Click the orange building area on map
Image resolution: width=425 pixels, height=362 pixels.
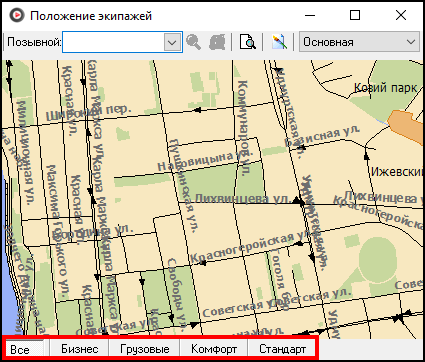pyautogui.click(x=406, y=126)
